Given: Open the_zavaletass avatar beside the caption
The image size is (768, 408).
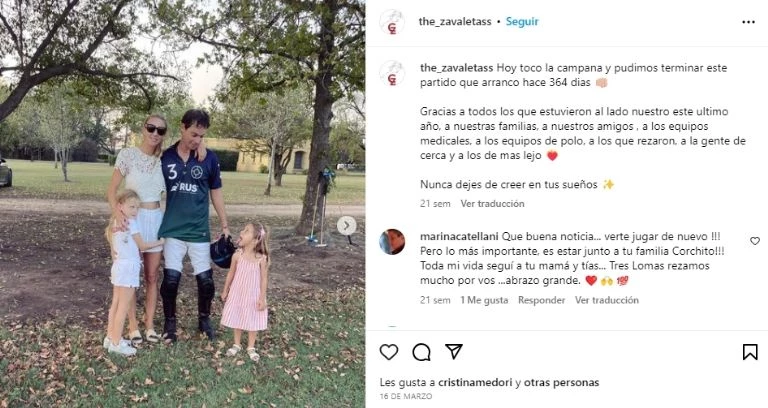Looking at the screenshot, I should click(x=392, y=73).
